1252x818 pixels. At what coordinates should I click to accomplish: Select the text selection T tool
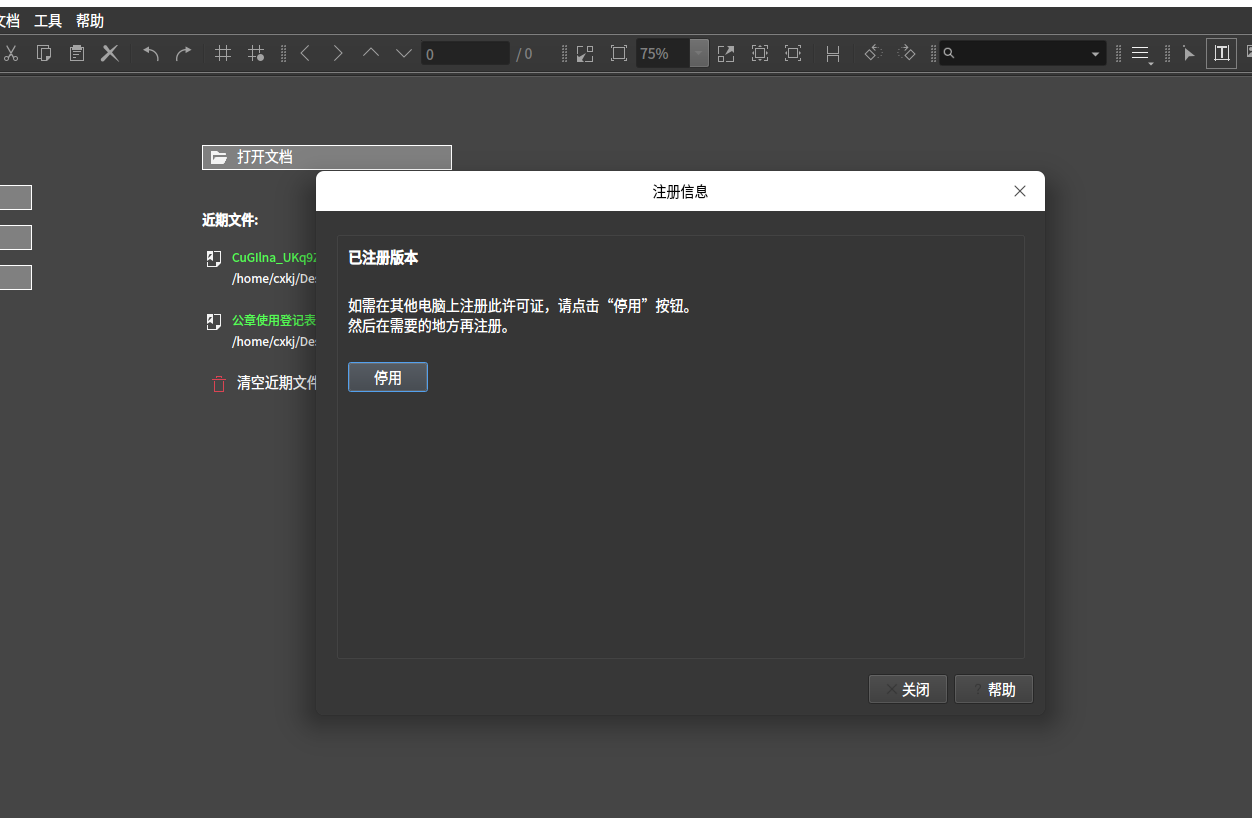1221,54
